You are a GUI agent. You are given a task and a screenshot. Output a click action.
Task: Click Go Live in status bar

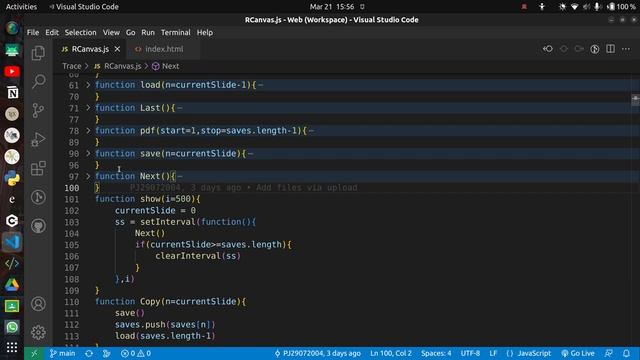[578, 353]
